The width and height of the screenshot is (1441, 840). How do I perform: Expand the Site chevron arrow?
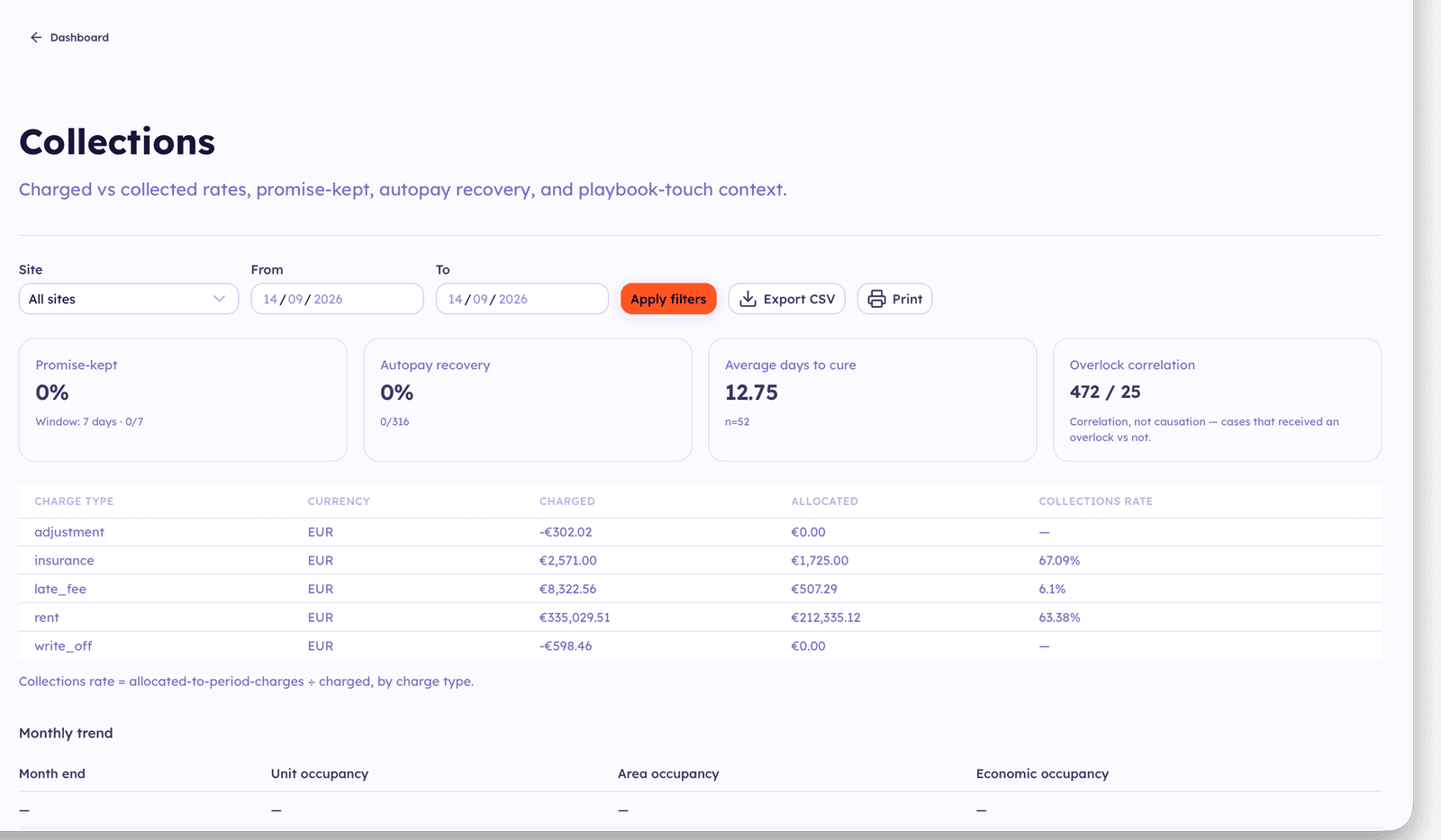point(219,299)
